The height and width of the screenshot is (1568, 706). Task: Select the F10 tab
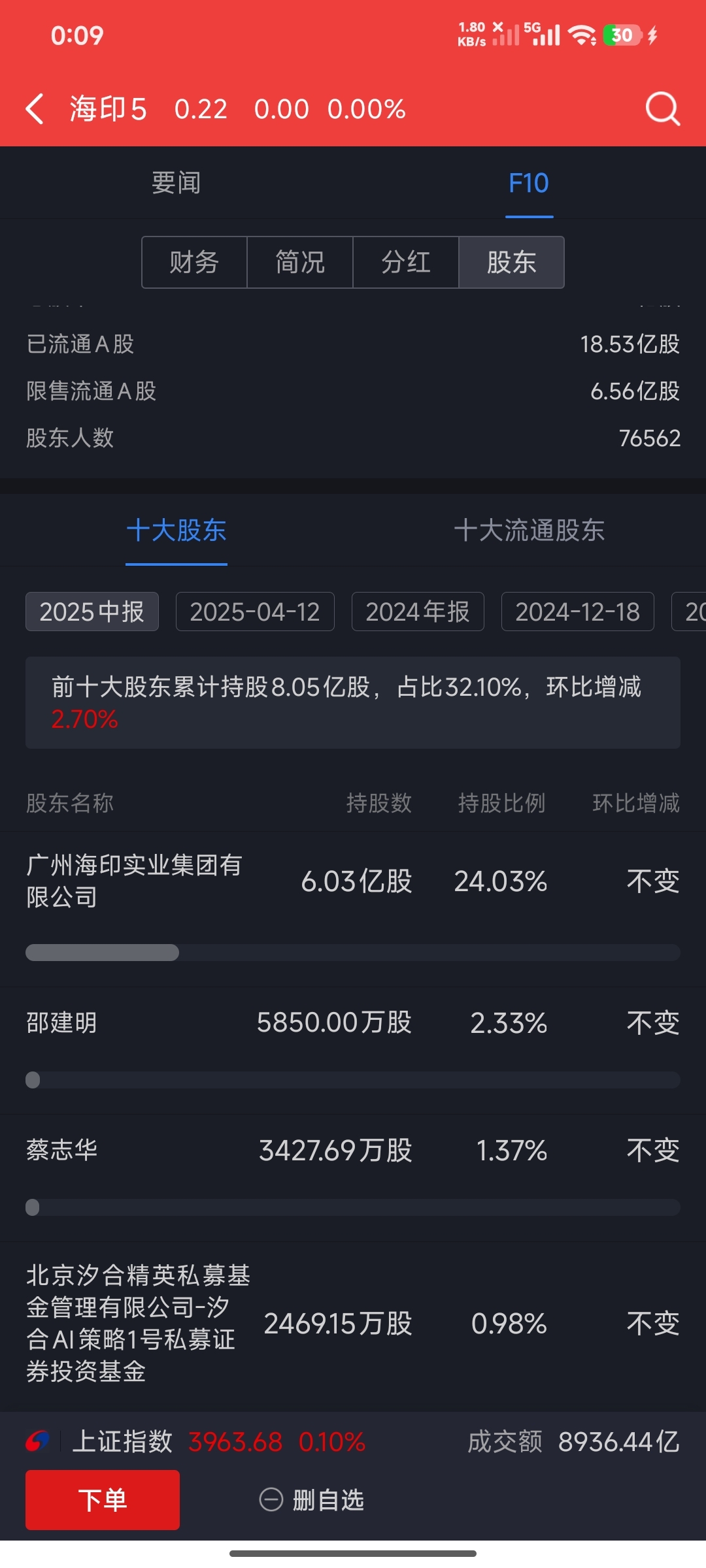pyautogui.click(x=529, y=183)
